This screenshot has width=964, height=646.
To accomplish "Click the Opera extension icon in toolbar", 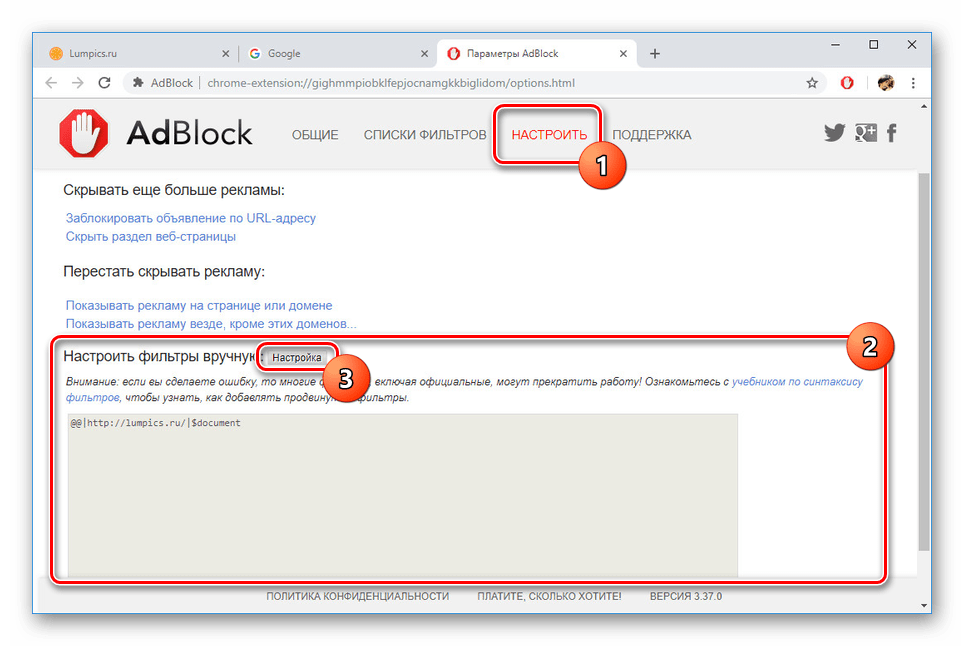I will tap(847, 83).
